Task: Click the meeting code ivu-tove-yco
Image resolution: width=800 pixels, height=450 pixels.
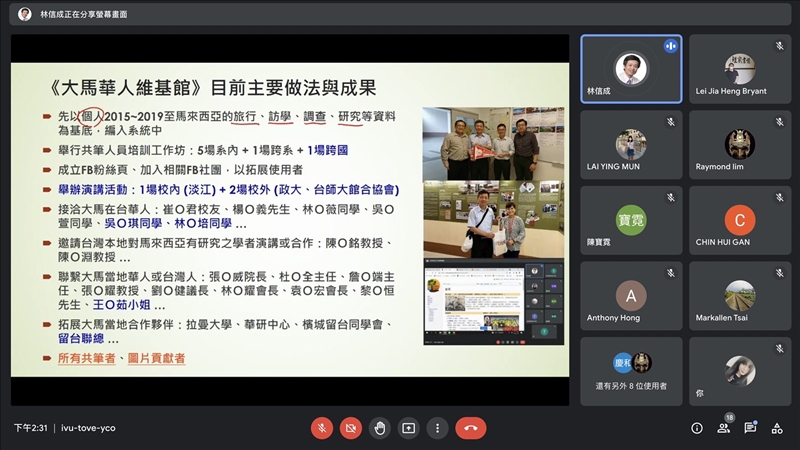Action: (x=88, y=428)
